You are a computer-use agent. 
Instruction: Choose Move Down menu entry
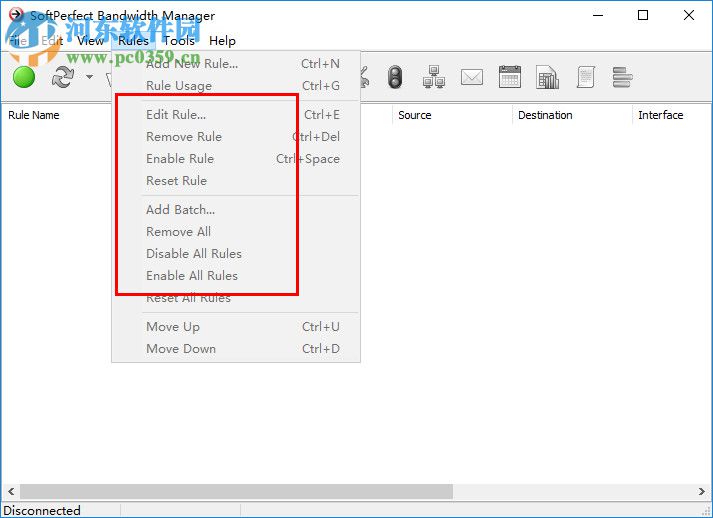click(x=236, y=349)
